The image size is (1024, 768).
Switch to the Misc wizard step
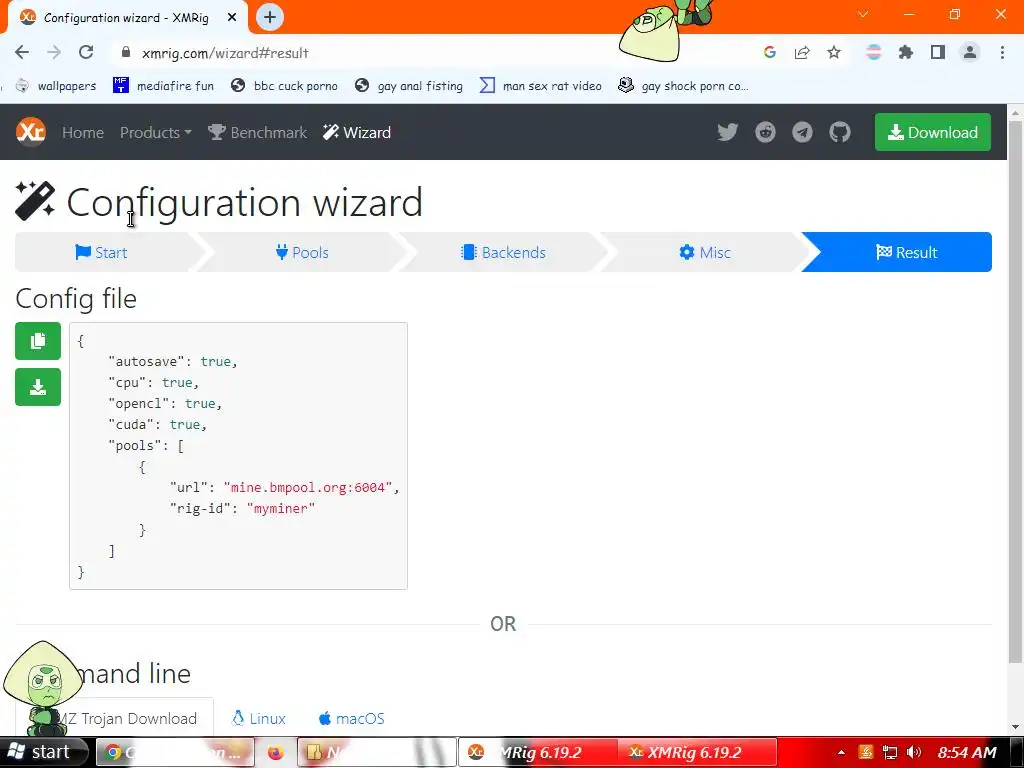pyautogui.click(x=705, y=252)
